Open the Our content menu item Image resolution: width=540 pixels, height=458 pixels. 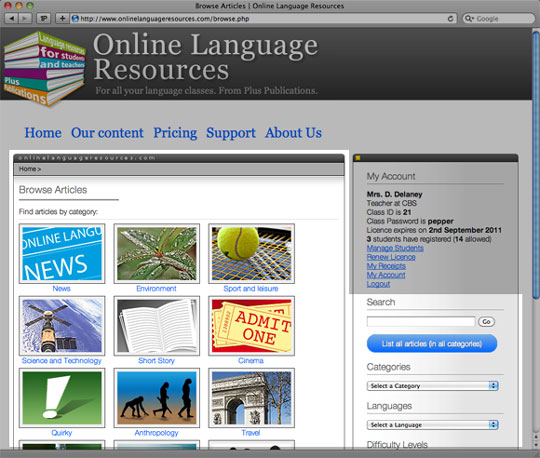107,133
